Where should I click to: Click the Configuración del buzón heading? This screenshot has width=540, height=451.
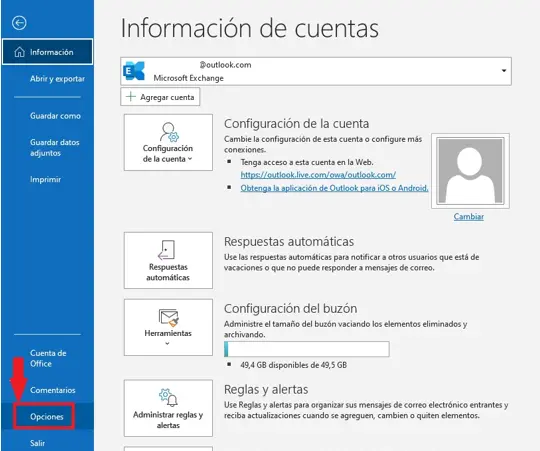coord(290,308)
